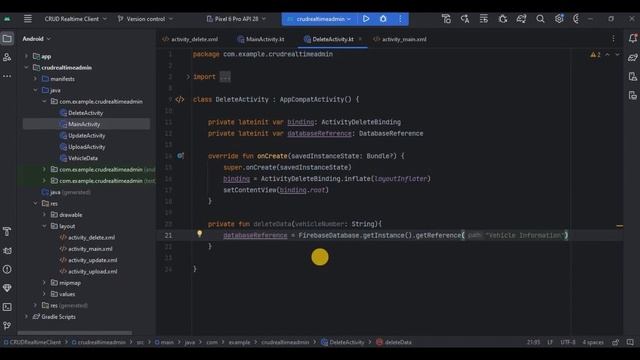
Task: Collapse the layout folder
Action: click(44, 226)
